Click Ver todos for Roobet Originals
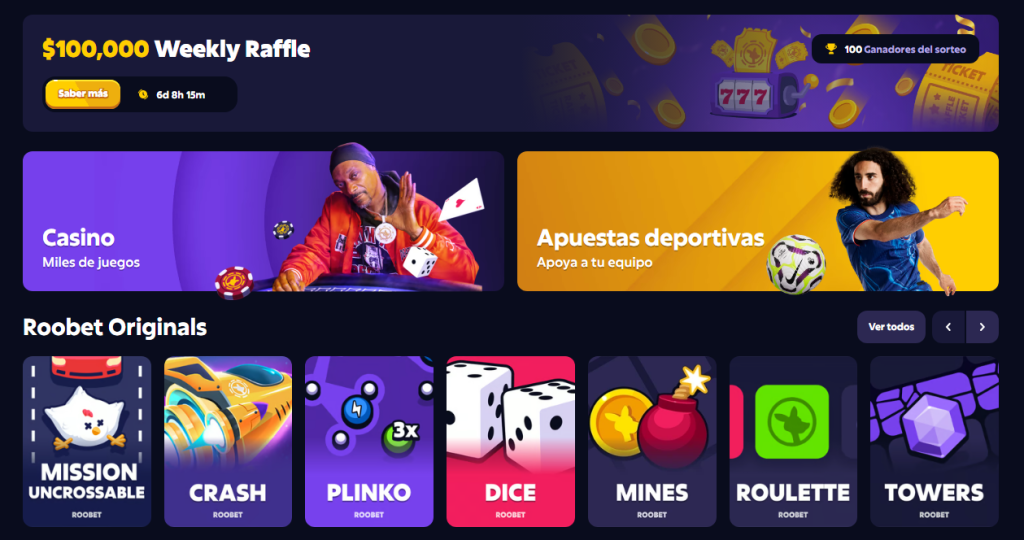 [x=891, y=326]
